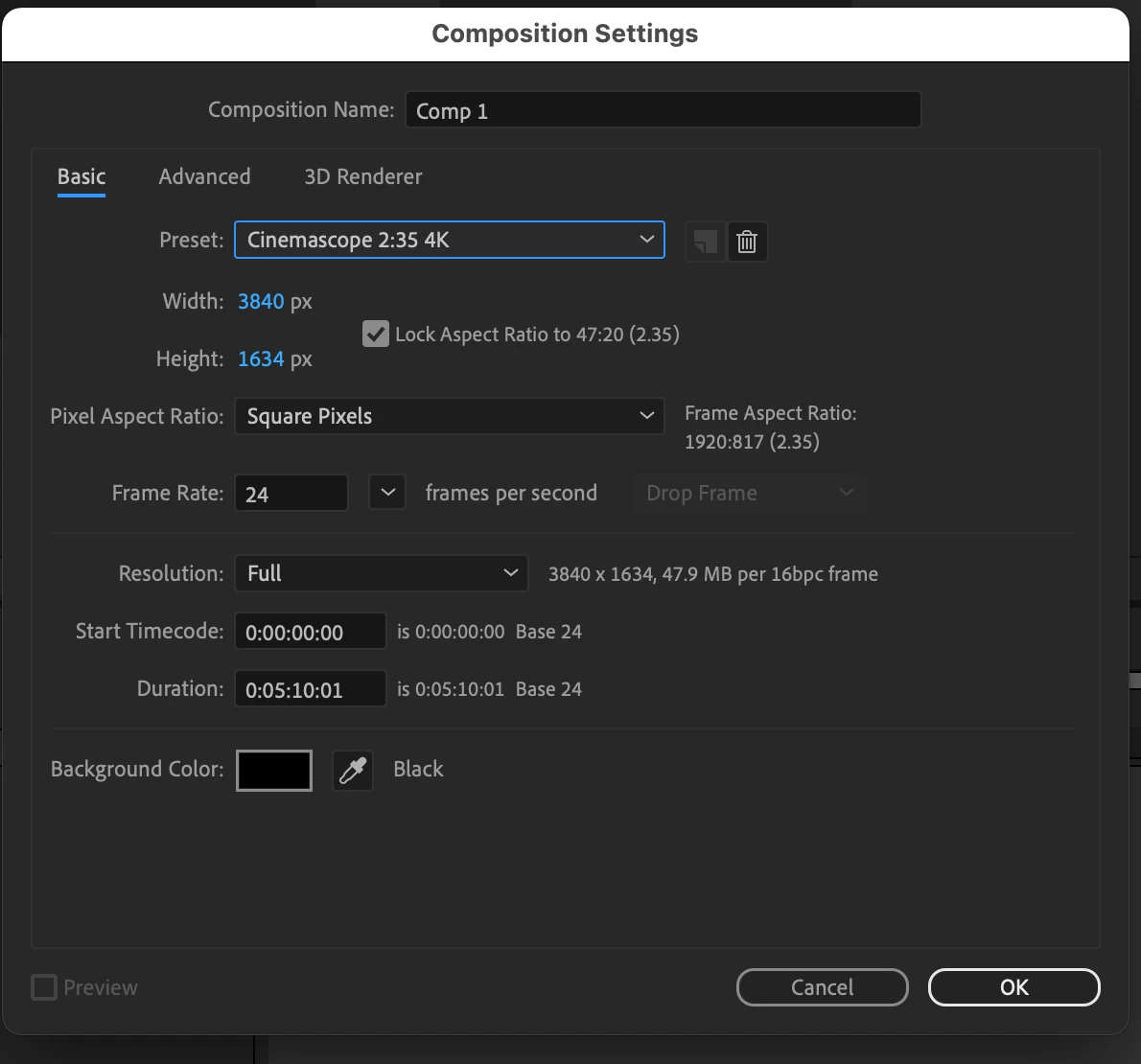
Task: Click the Cancel button
Action: click(x=823, y=987)
